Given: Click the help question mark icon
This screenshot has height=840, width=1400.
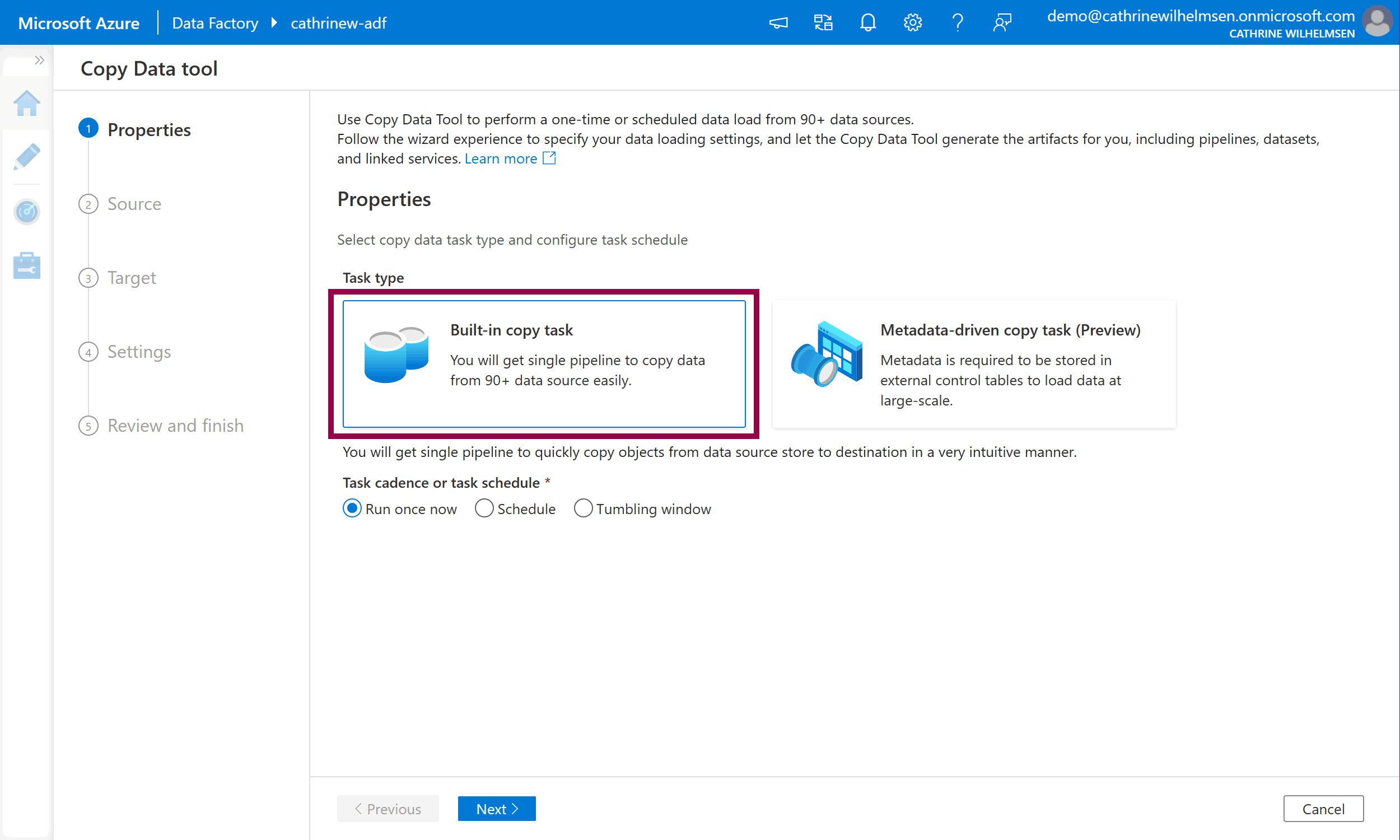Looking at the screenshot, I should tap(957, 22).
